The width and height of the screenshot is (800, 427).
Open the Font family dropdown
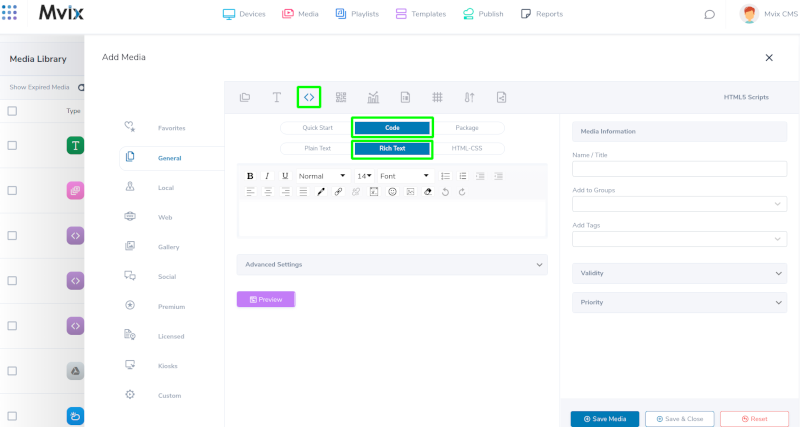click(405, 176)
